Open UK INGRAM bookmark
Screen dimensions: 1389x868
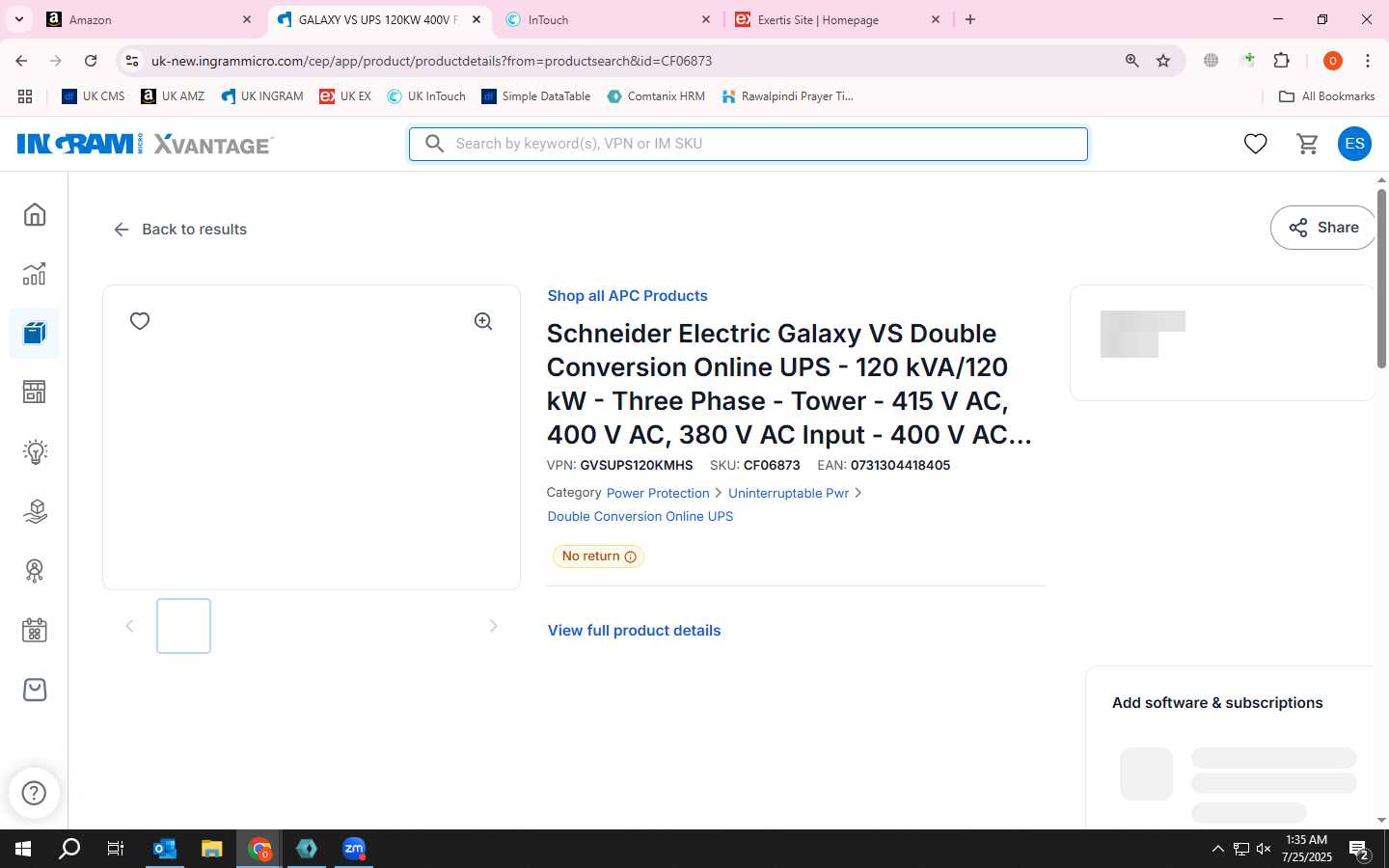click(x=262, y=96)
